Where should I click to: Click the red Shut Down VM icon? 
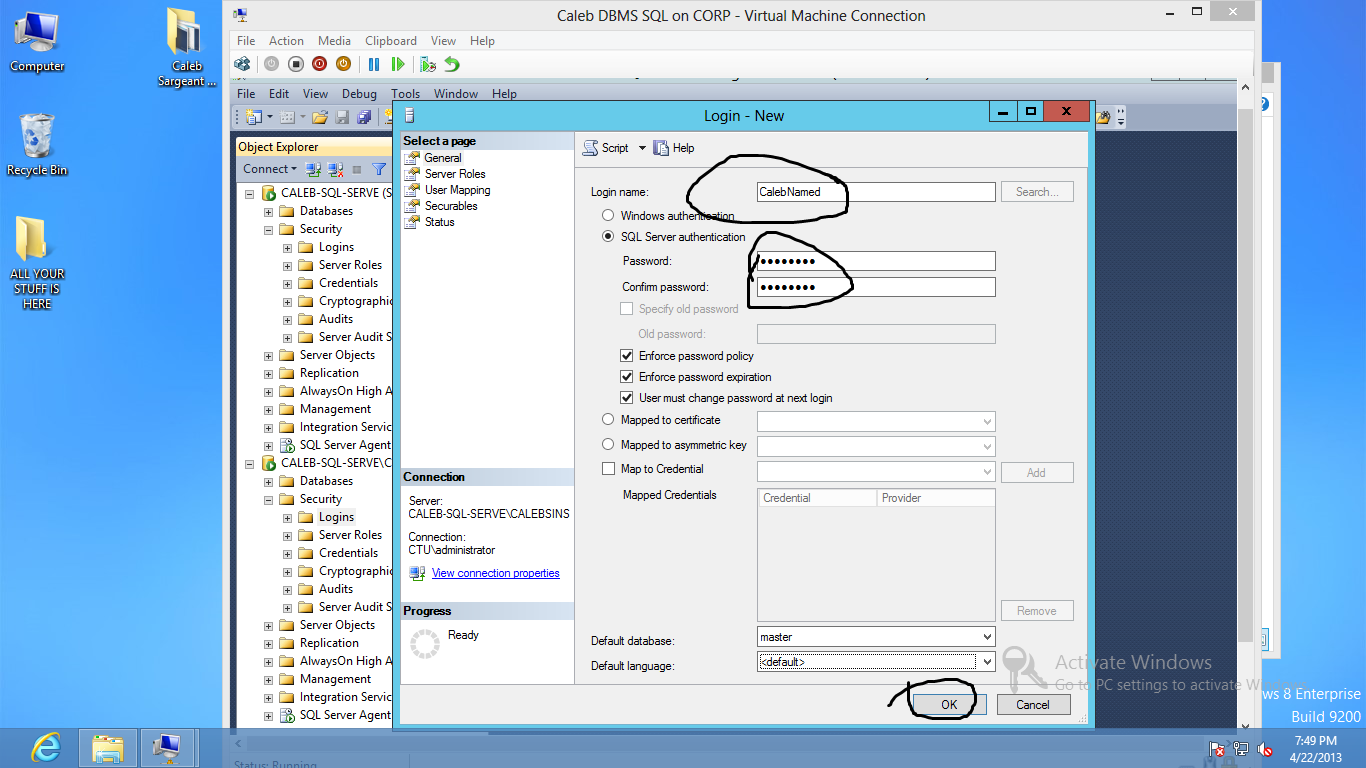click(320, 64)
